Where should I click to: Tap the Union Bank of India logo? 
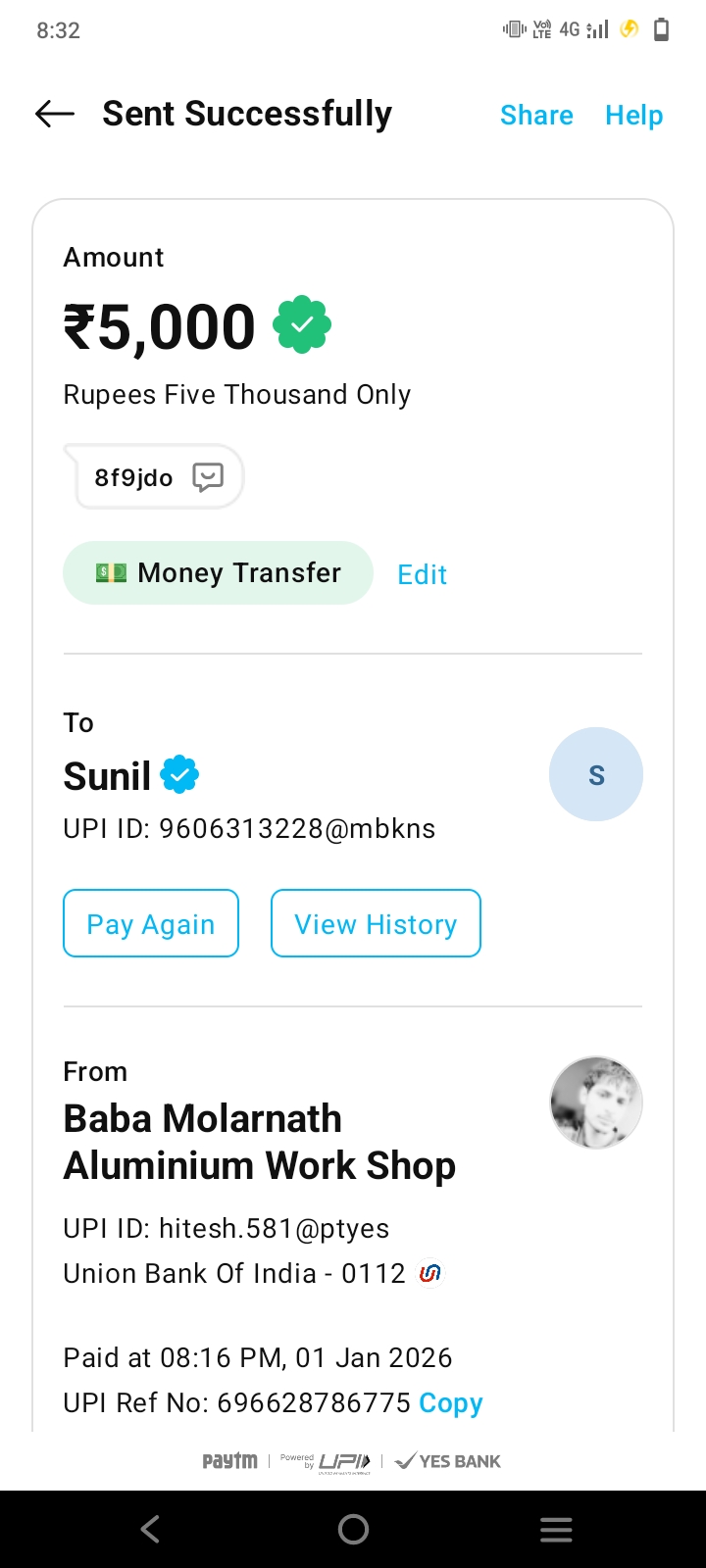pyautogui.click(x=429, y=1273)
